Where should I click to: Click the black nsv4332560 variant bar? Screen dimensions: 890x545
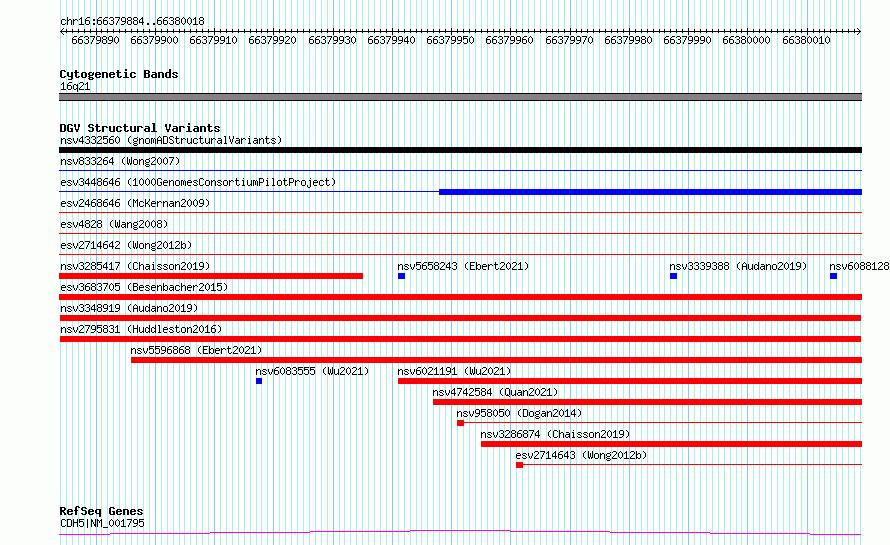460,150
